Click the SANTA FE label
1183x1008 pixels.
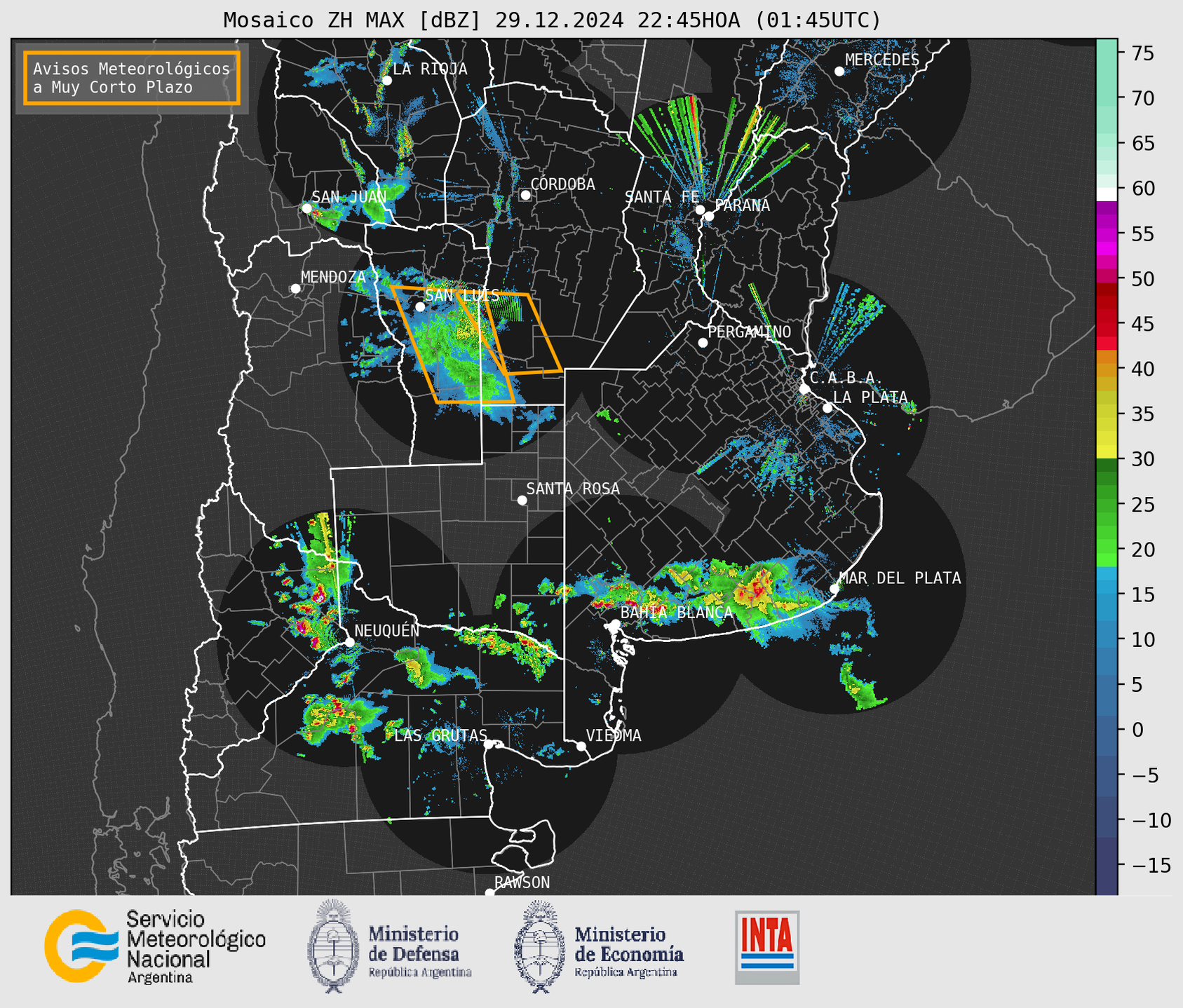(x=662, y=197)
